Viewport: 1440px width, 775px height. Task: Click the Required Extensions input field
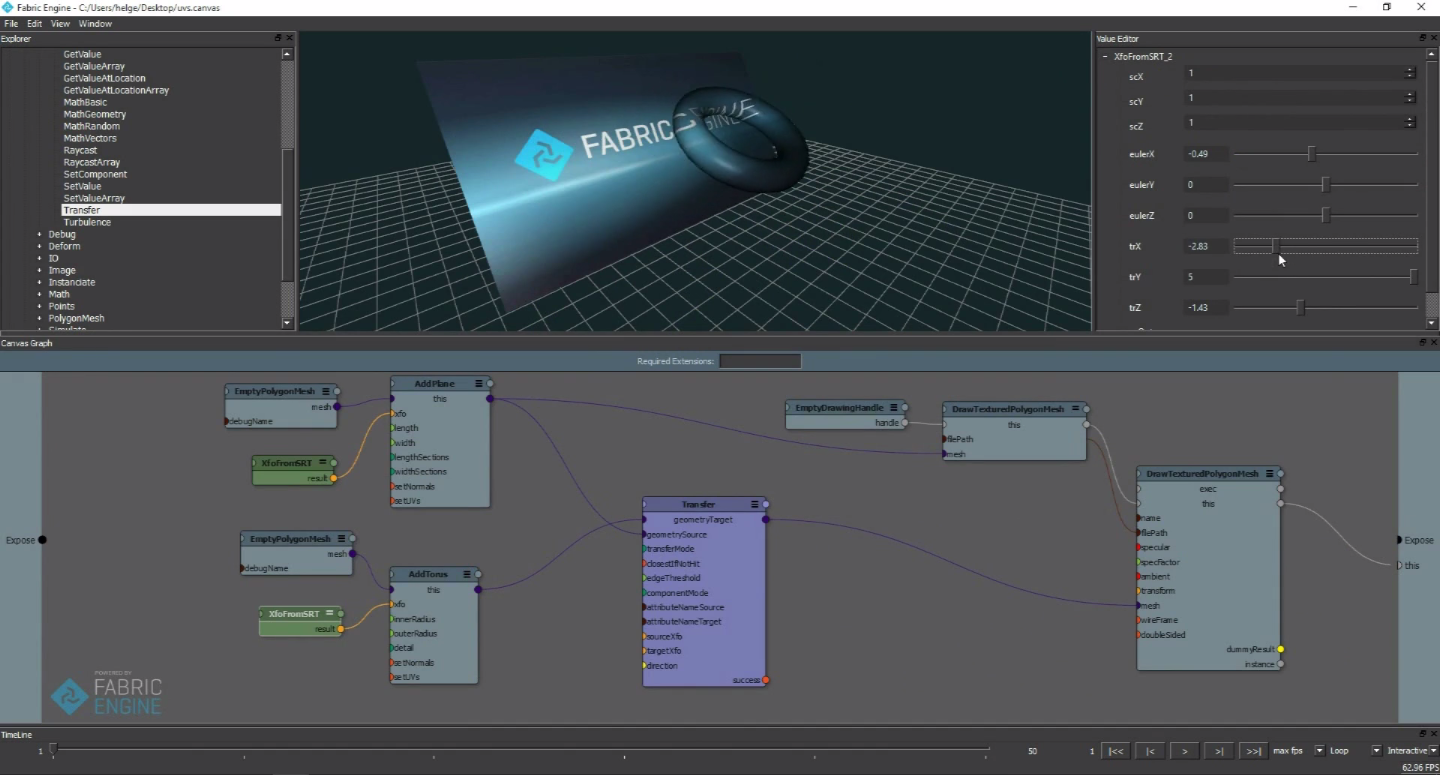[x=760, y=361]
